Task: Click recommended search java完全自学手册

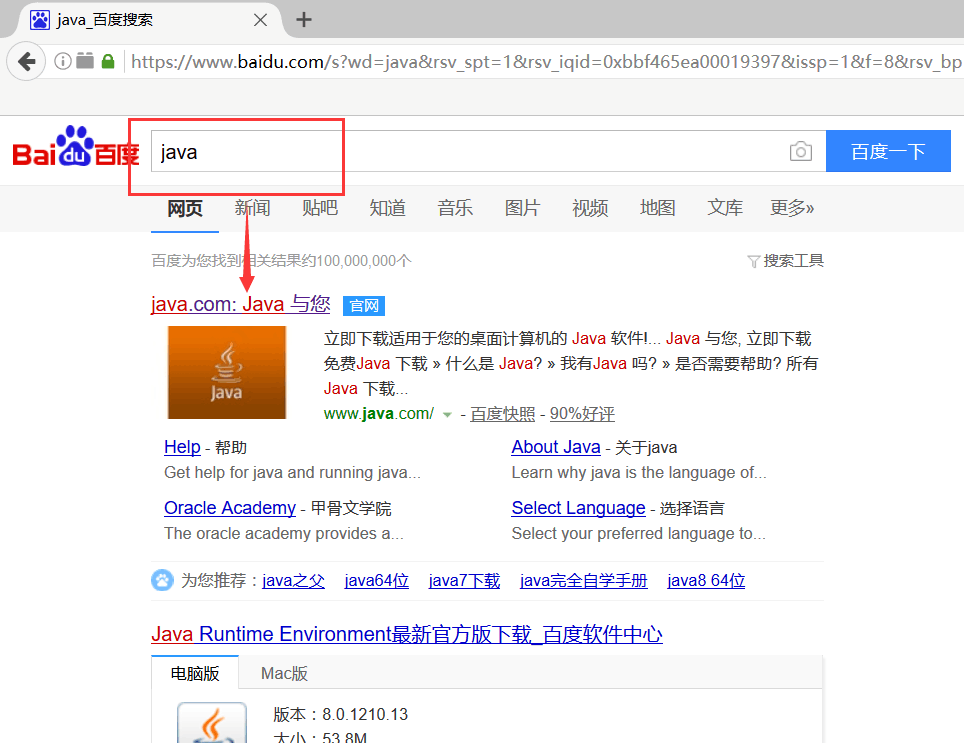Action: pos(583,581)
